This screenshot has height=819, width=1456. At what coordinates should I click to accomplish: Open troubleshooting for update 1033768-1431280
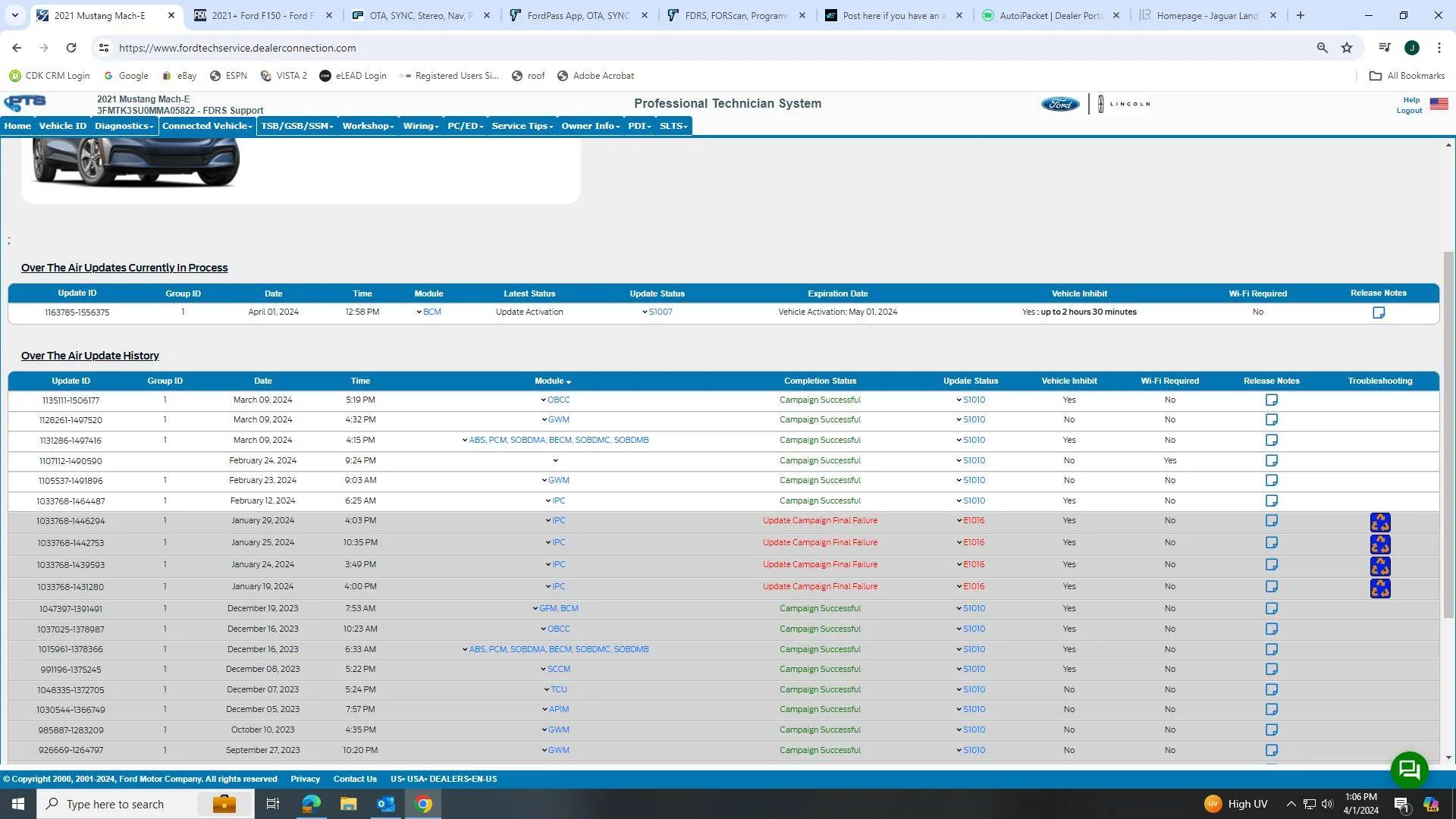coord(1380,588)
